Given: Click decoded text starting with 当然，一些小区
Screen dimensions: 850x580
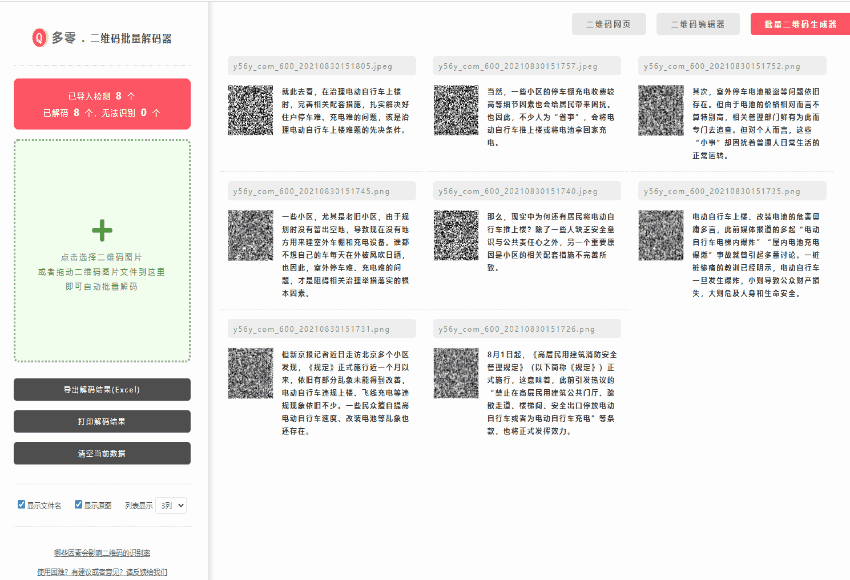Looking at the screenshot, I should [551, 117].
